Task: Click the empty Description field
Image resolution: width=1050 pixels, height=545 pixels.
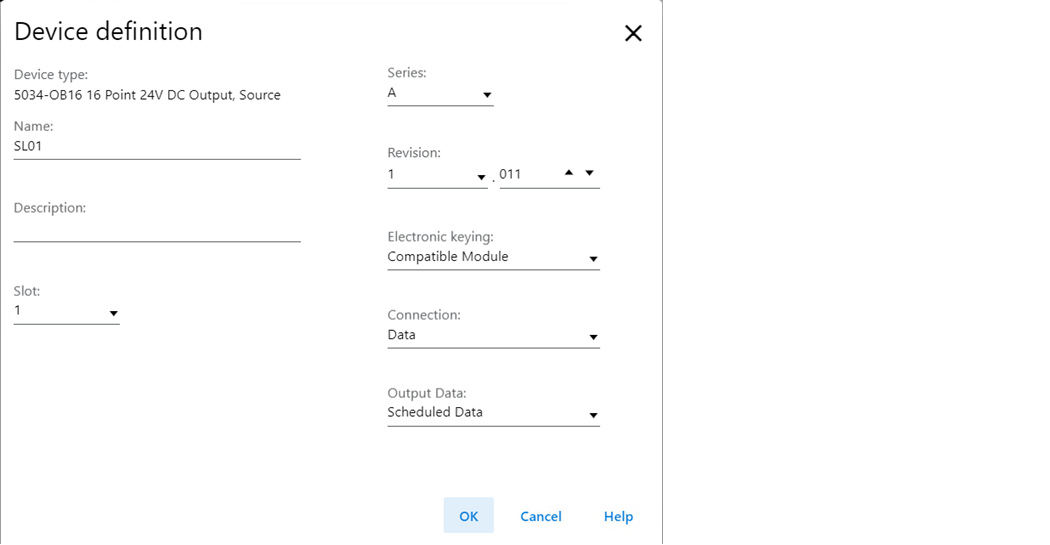Action: click(157, 229)
